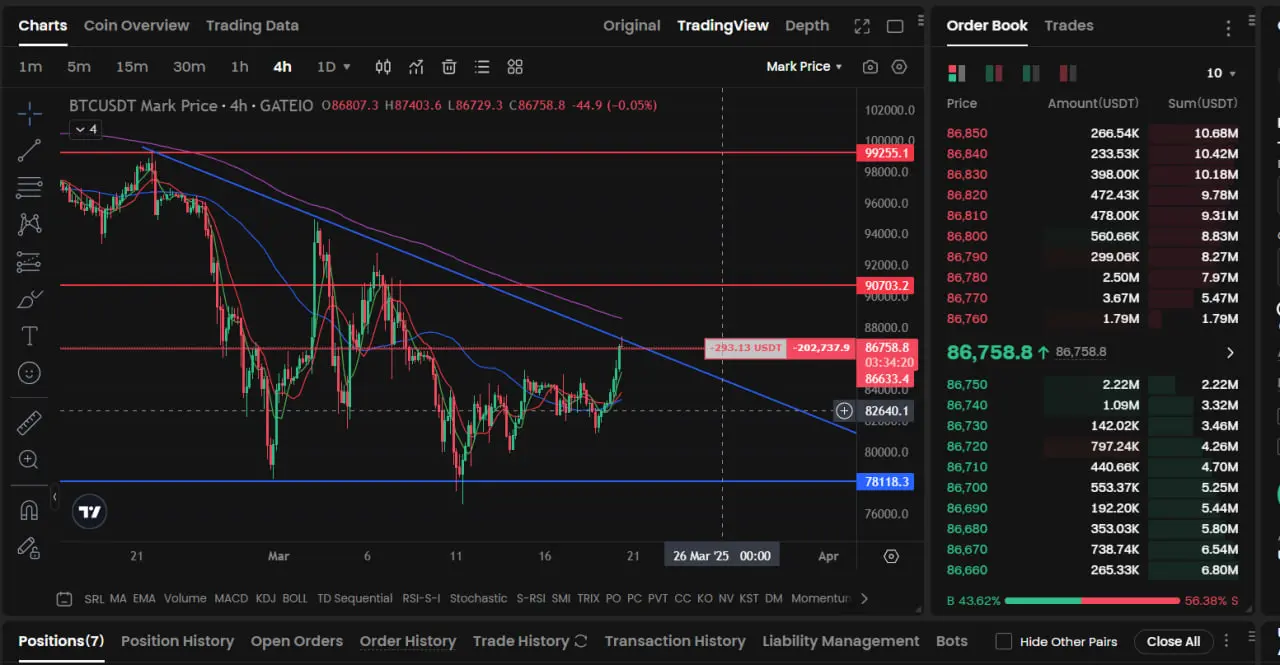Expand the indicator list right chevron
1280x665 pixels.
864,598
